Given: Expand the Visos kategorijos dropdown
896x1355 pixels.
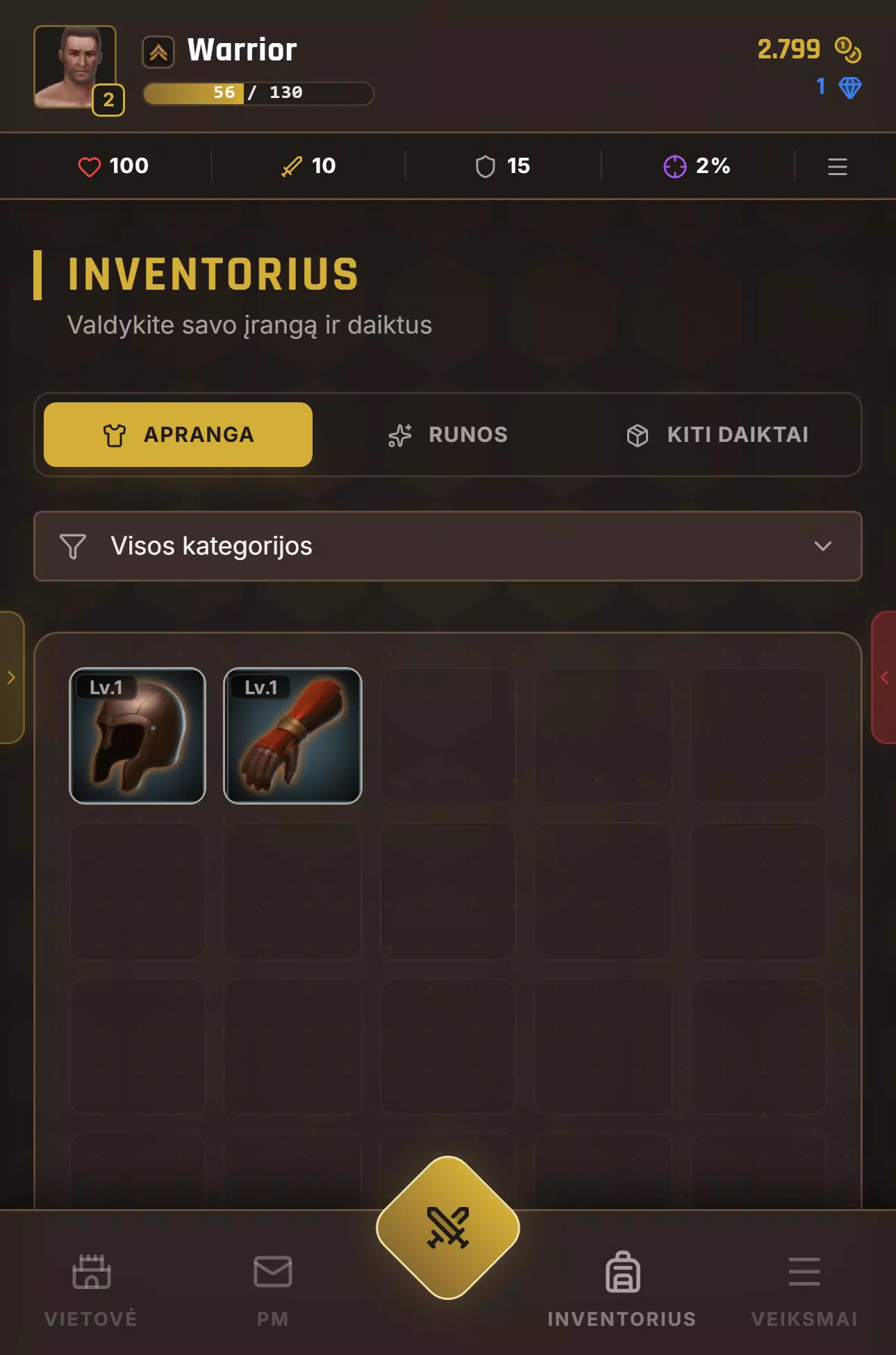Looking at the screenshot, I should pyautogui.click(x=448, y=546).
